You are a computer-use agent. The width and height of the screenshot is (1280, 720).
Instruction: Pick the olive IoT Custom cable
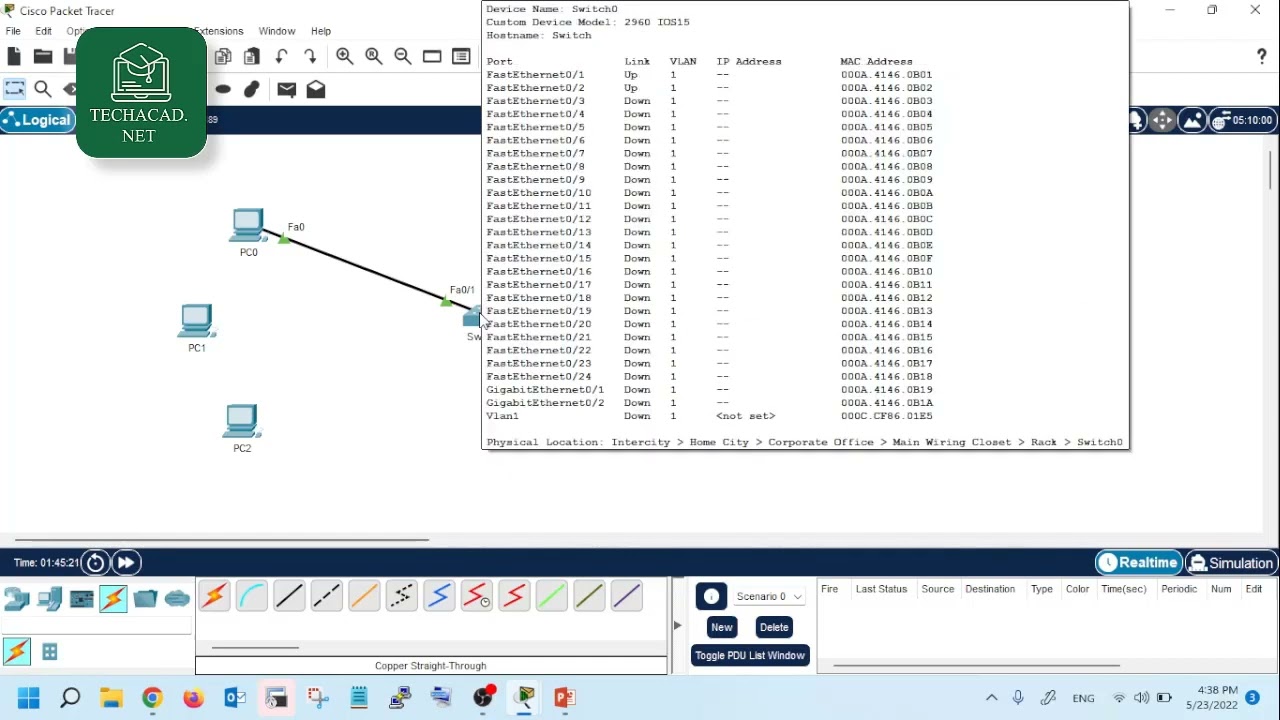589,597
